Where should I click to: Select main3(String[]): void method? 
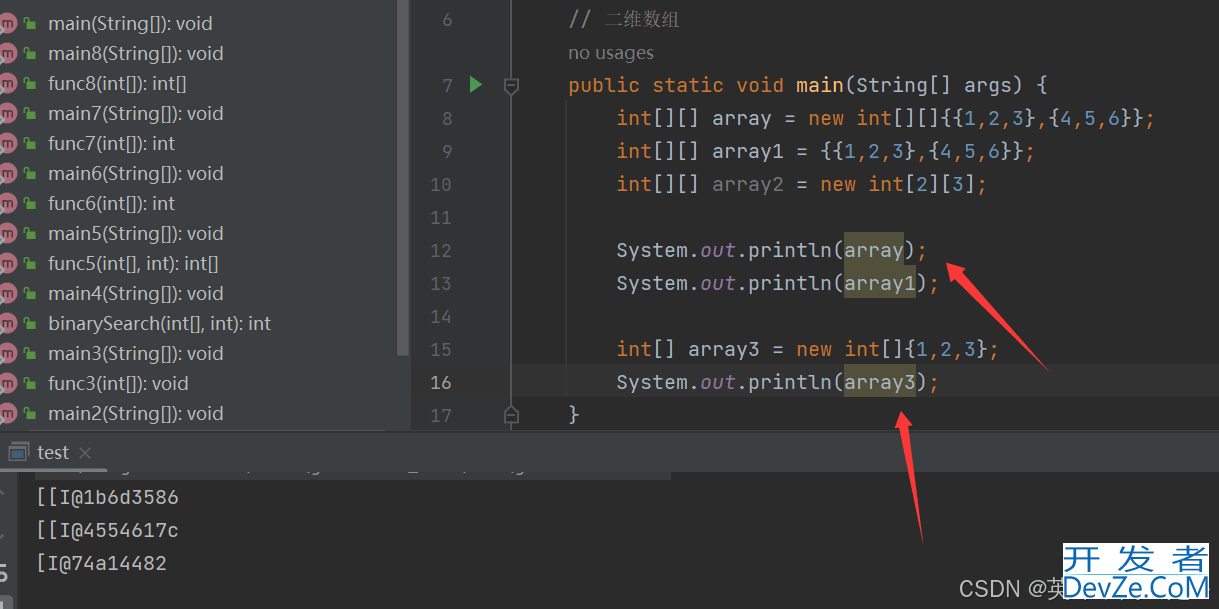coord(136,353)
